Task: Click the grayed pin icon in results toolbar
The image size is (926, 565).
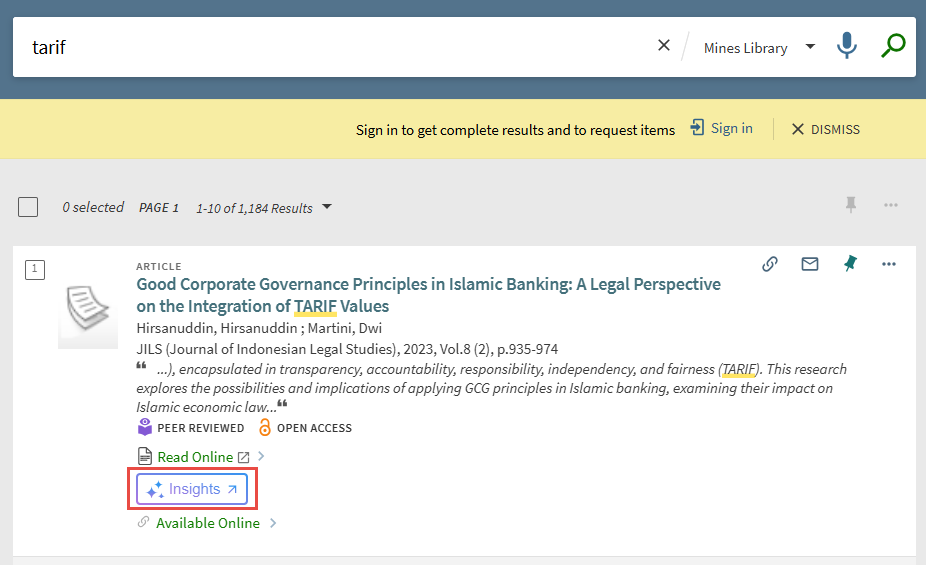Action: click(x=851, y=205)
